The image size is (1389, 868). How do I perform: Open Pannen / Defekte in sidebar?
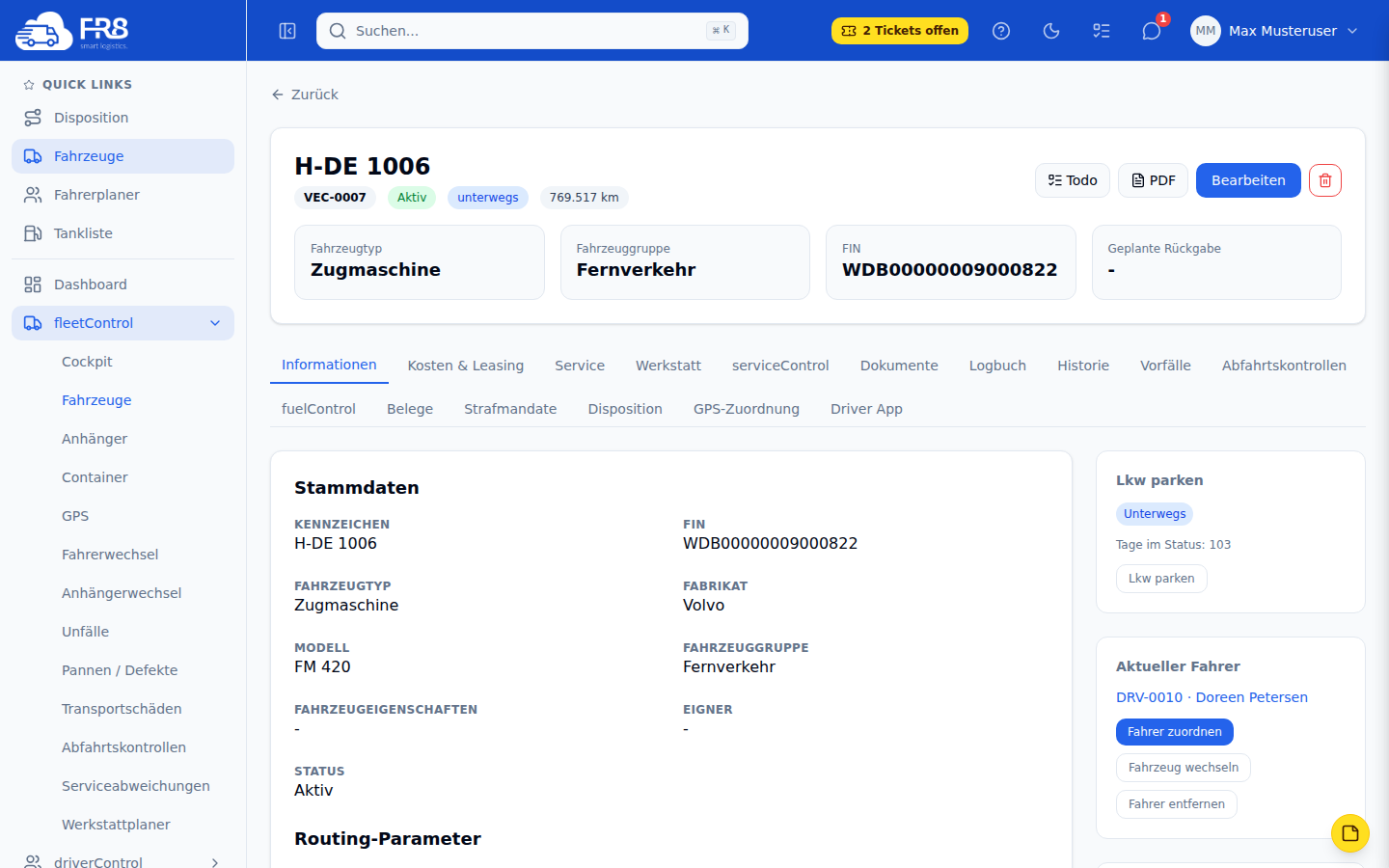[120, 670]
